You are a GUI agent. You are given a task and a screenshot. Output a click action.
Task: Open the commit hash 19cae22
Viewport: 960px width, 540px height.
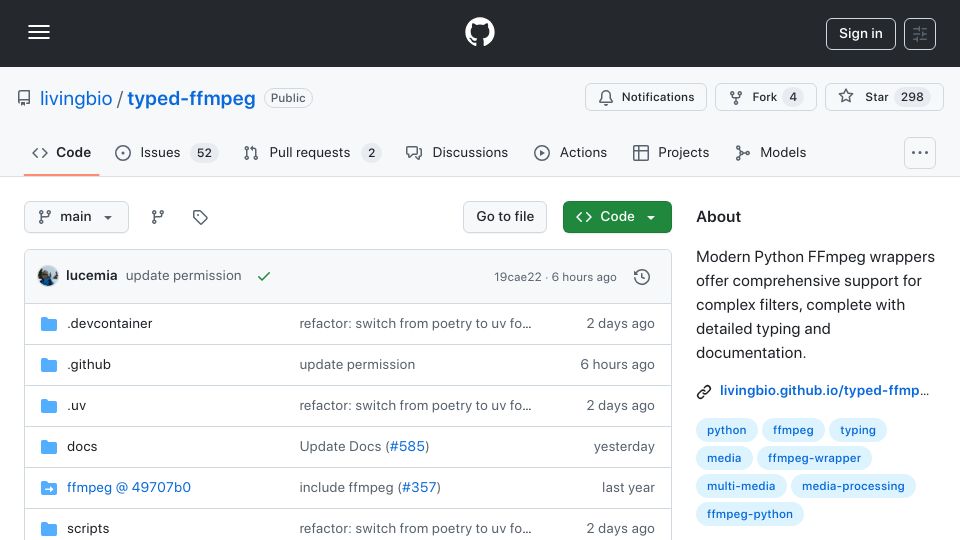pyautogui.click(x=518, y=277)
